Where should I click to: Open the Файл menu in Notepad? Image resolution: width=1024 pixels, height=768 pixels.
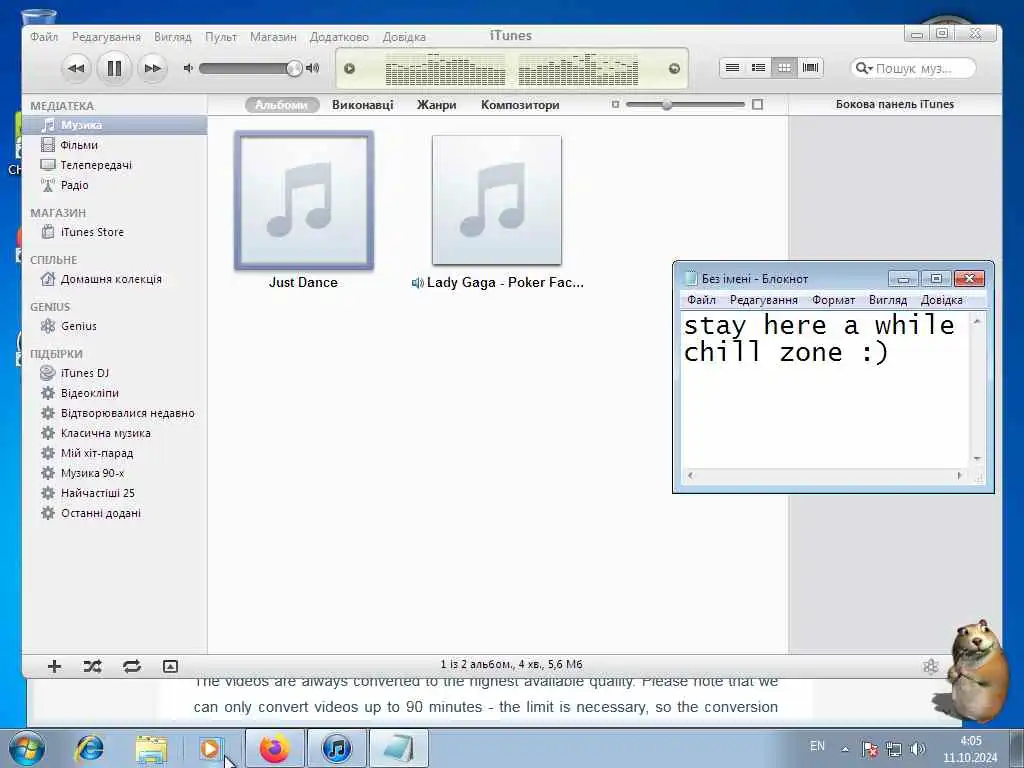[x=701, y=300]
